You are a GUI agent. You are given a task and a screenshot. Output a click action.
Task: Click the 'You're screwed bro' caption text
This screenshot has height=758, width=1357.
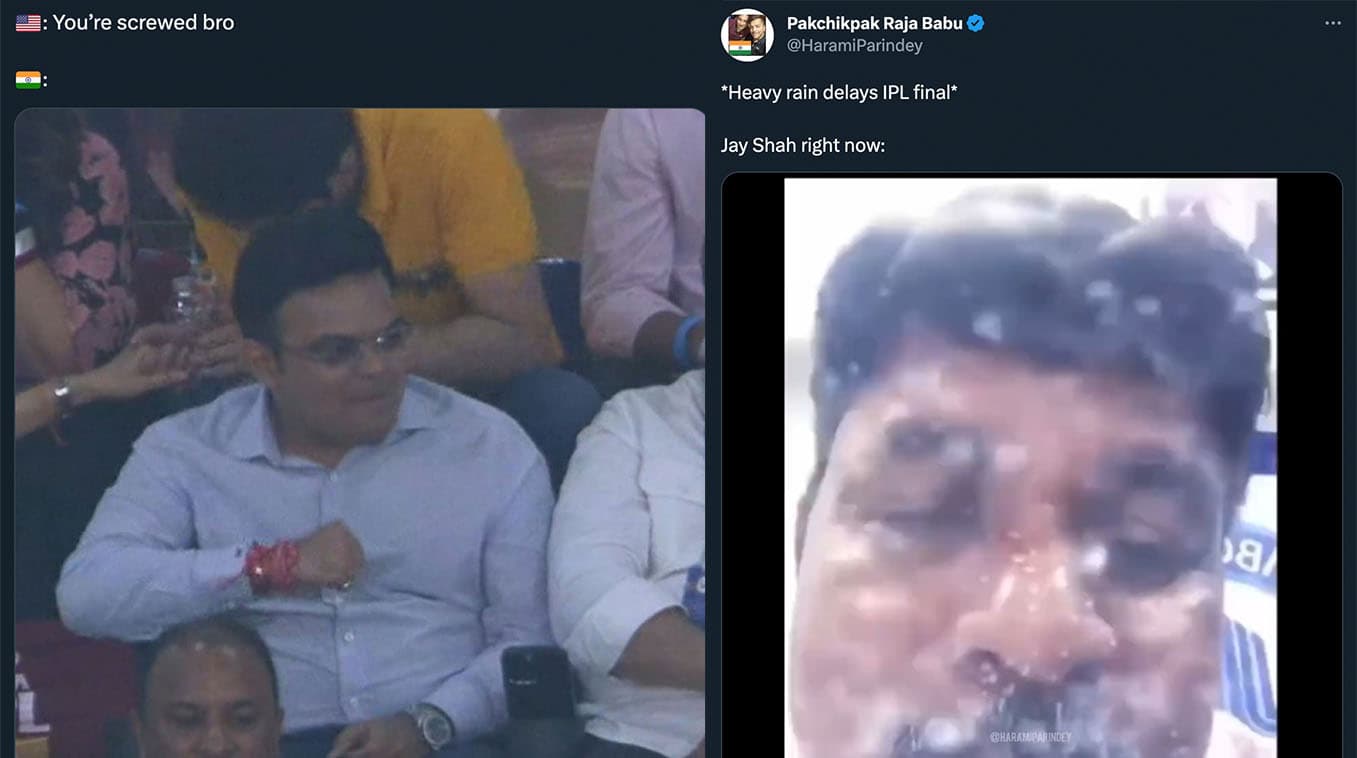[144, 21]
